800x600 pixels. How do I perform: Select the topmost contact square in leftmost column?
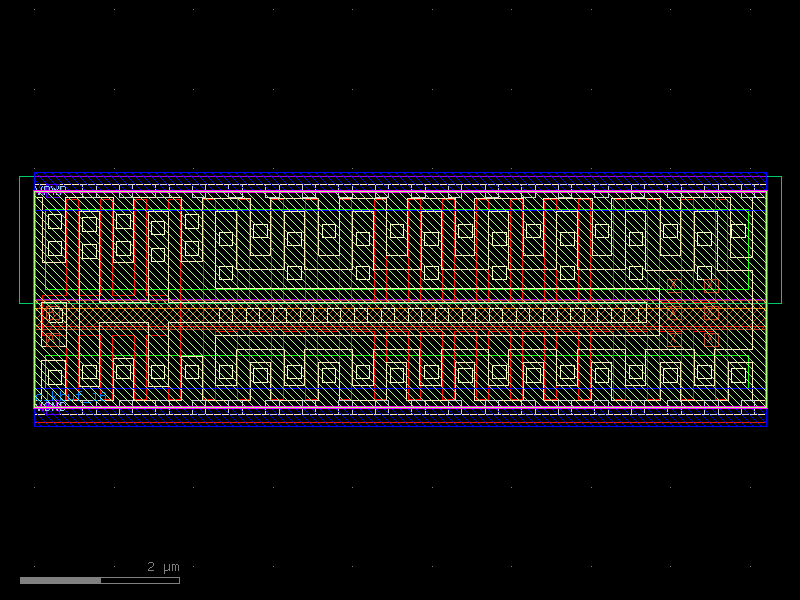click(x=55, y=221)
